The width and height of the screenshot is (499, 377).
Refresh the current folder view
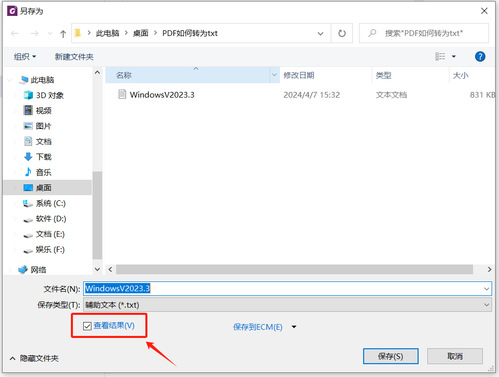342,33
